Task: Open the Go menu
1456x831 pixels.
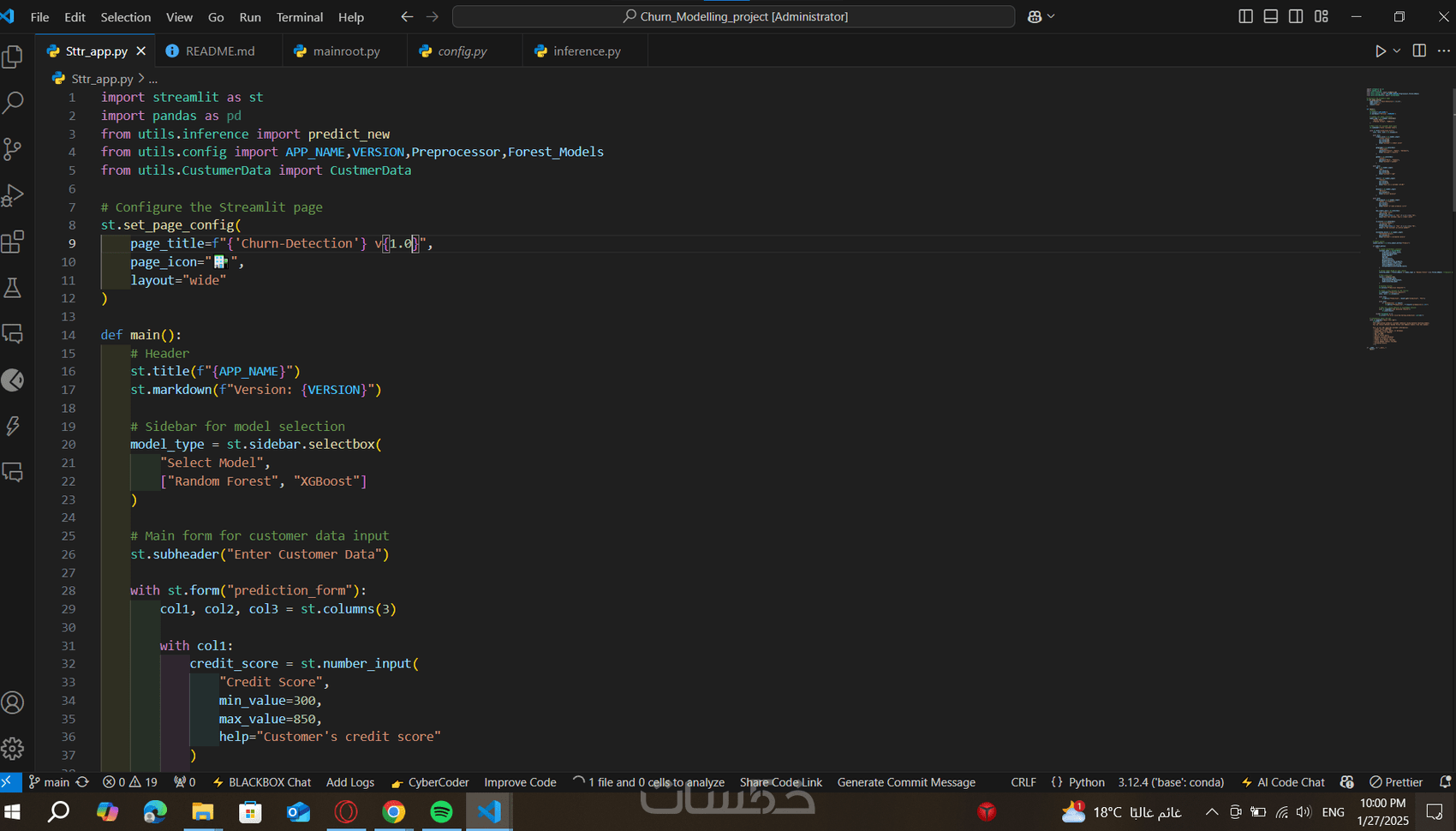Action: pyautogui.click(x=216, y=16)
